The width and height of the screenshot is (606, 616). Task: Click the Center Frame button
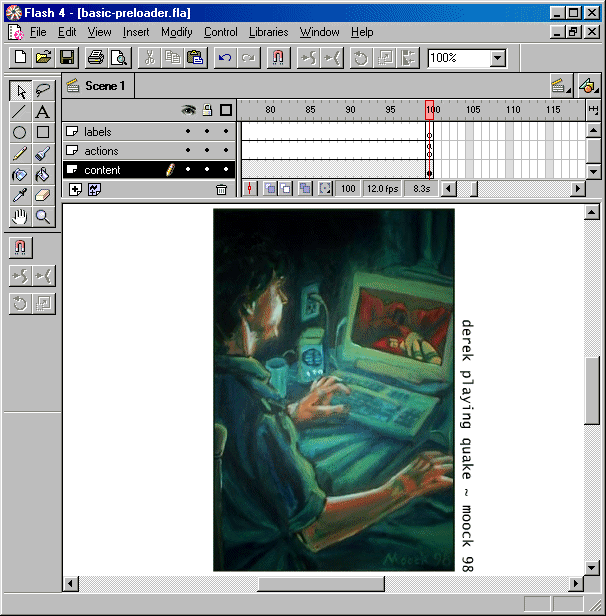(x=250, y=189)
